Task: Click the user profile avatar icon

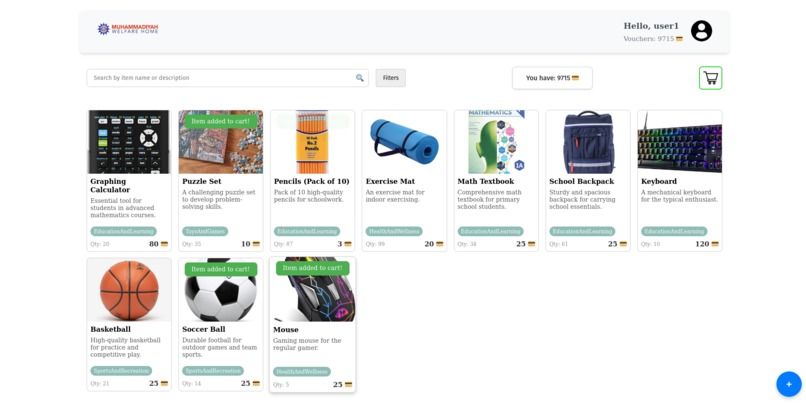Action: coord(701,31)
